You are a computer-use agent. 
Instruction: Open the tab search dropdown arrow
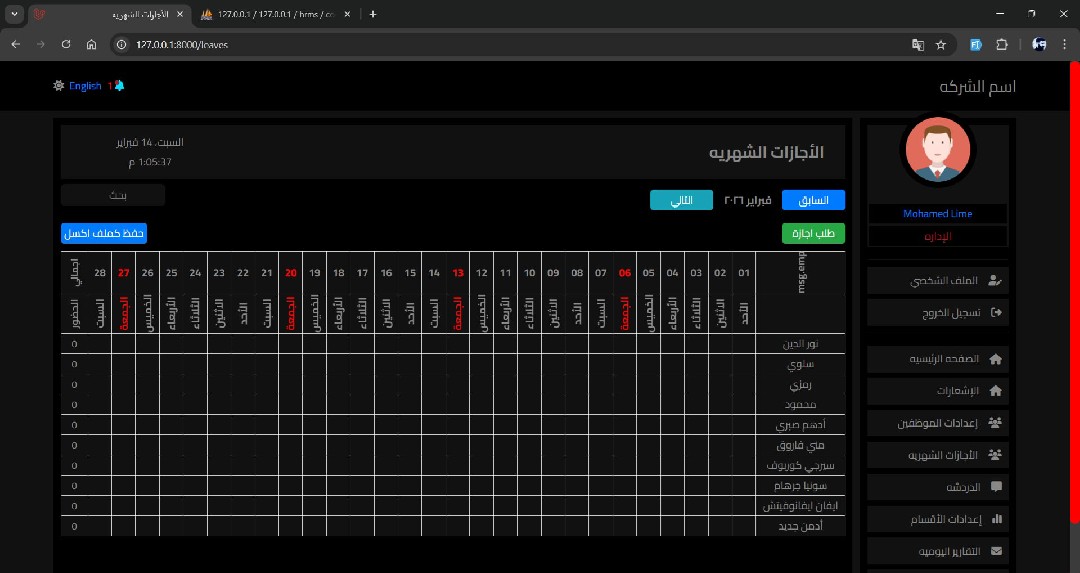pyautogui.click(x=14, y=14)
